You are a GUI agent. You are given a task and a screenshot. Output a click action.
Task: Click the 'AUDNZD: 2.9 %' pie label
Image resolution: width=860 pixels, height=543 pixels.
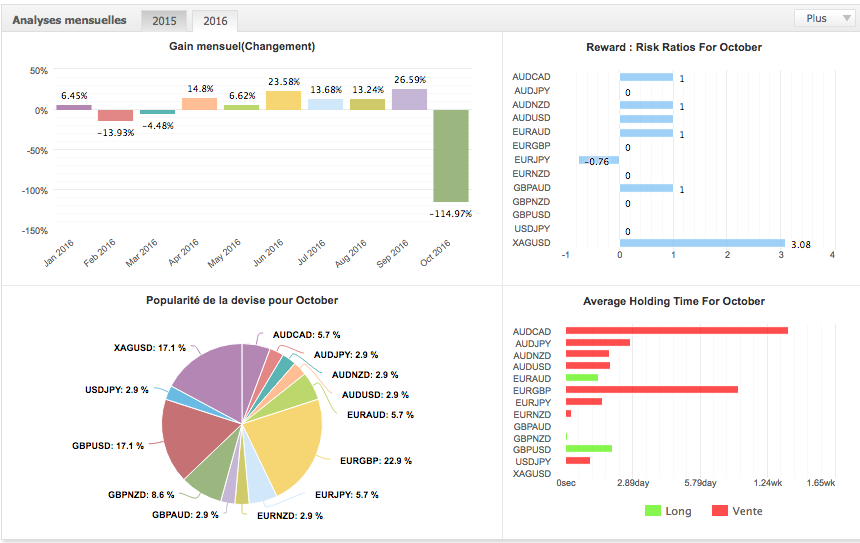365,375
